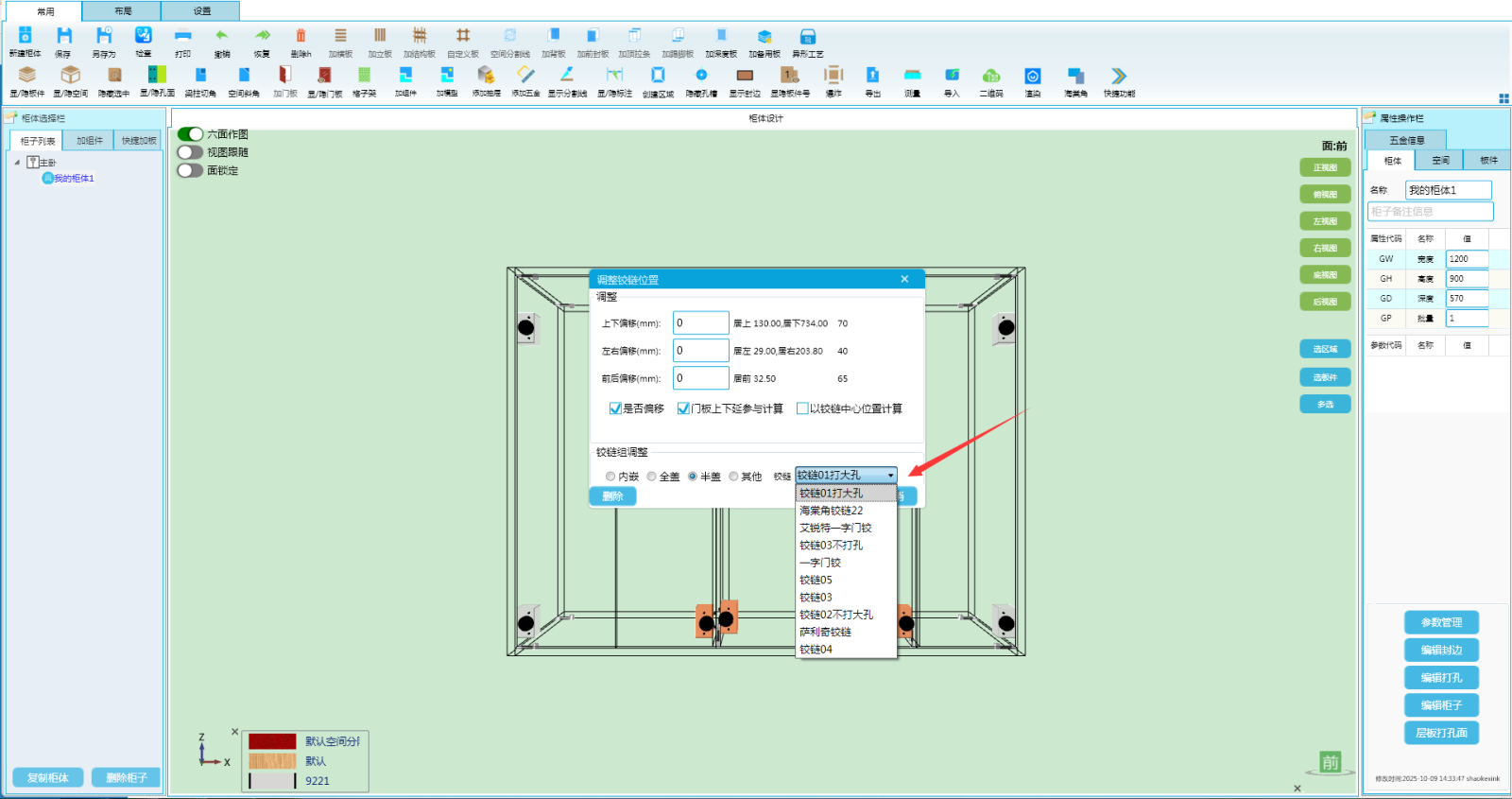Click the 删除 button in hinge dialog
1512x799 pixels.
click(x=612, y=496)
